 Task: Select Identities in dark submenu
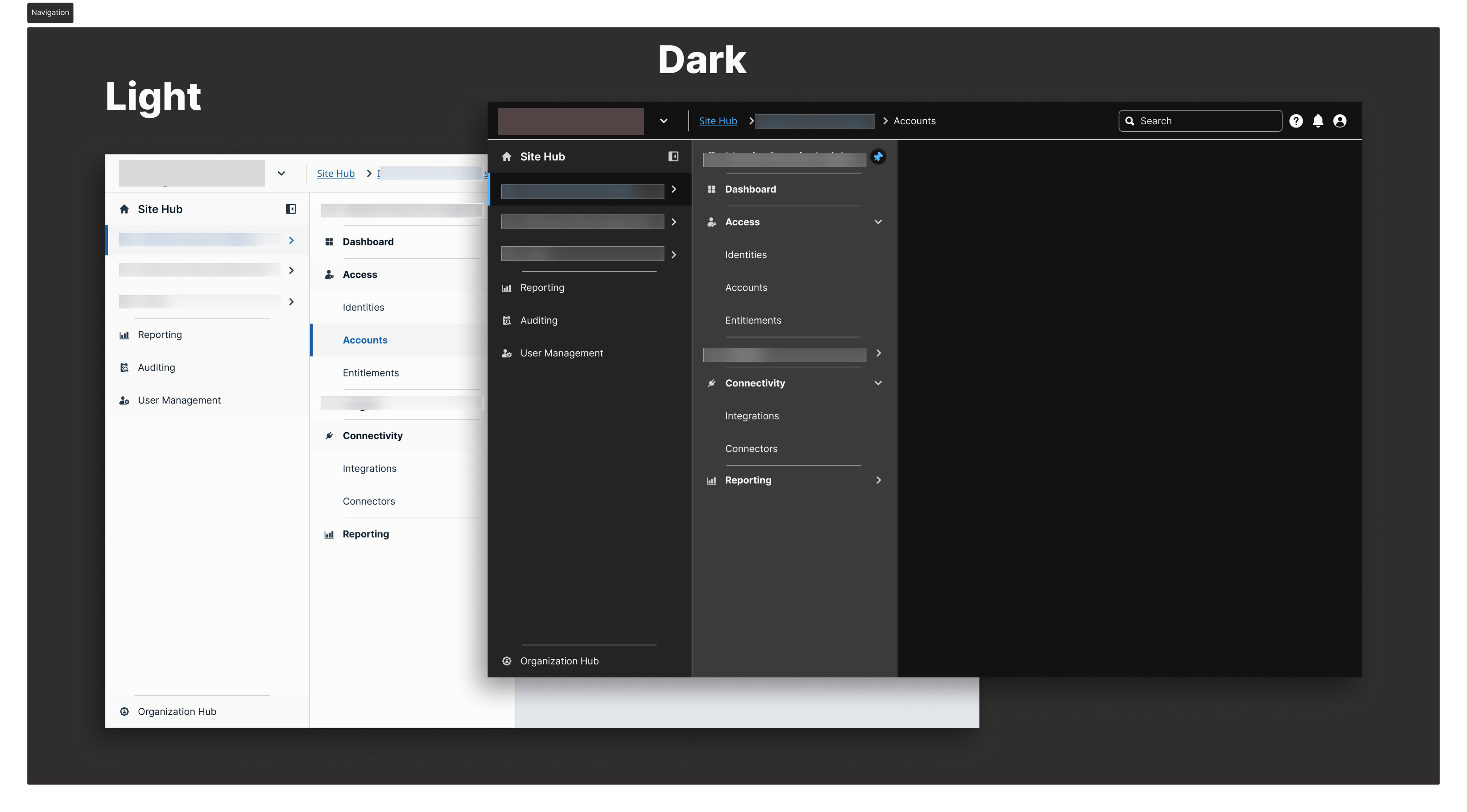coord(745,255)
